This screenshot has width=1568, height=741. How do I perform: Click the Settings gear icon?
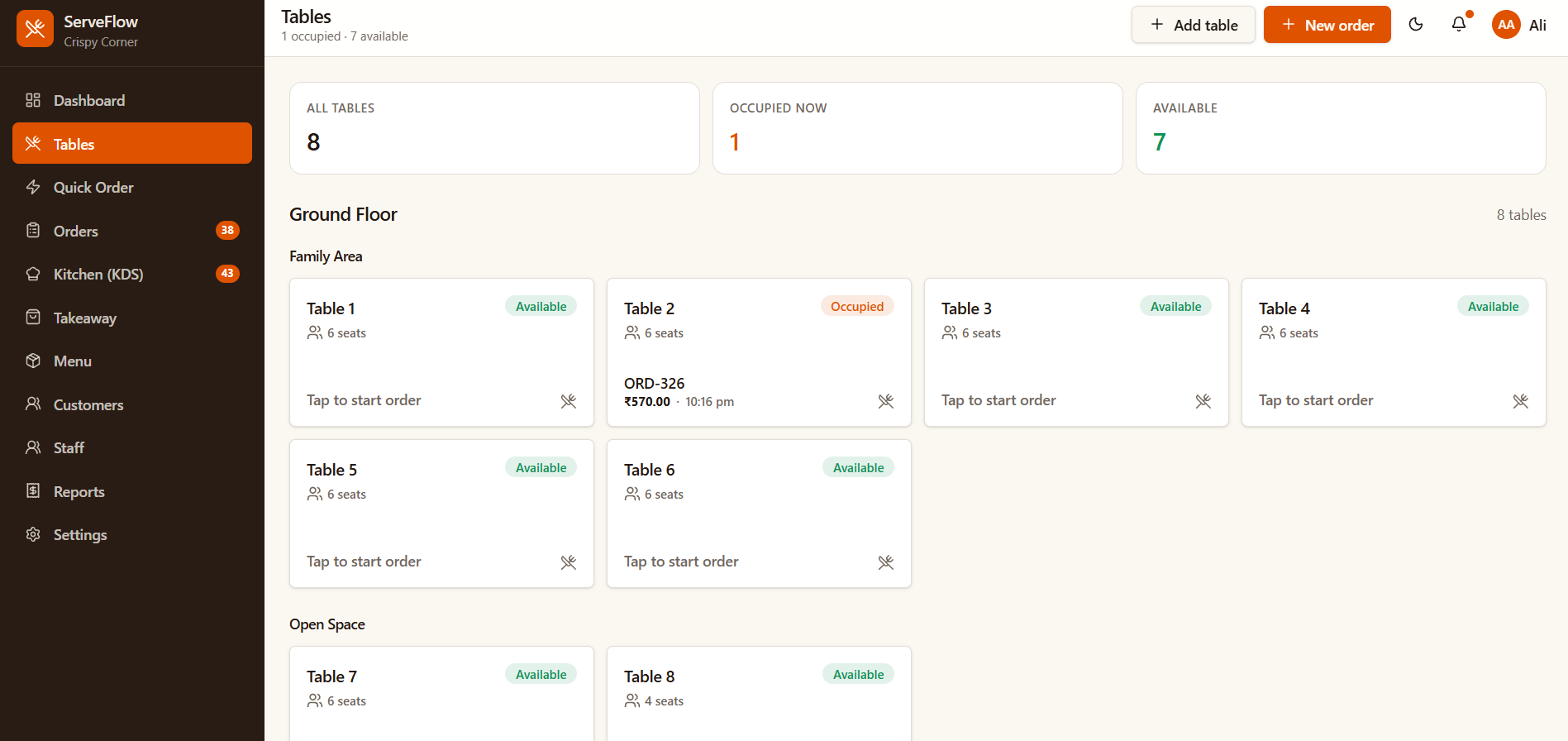pos(33,534)
